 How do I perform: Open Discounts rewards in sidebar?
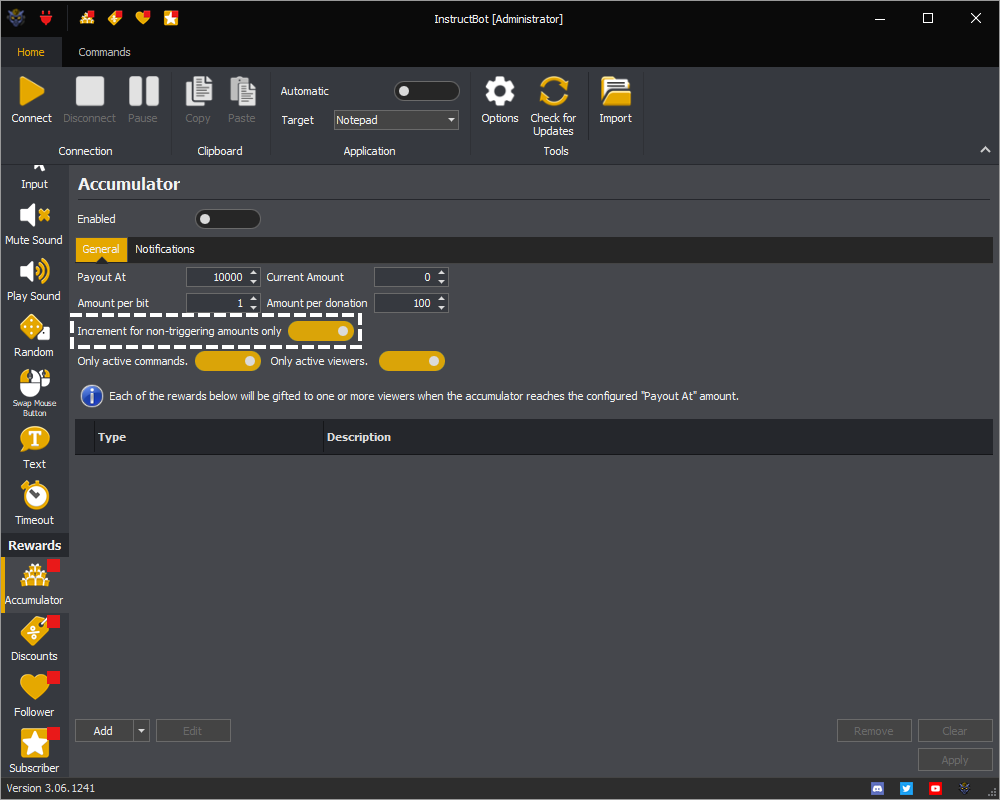pos(34,640)
